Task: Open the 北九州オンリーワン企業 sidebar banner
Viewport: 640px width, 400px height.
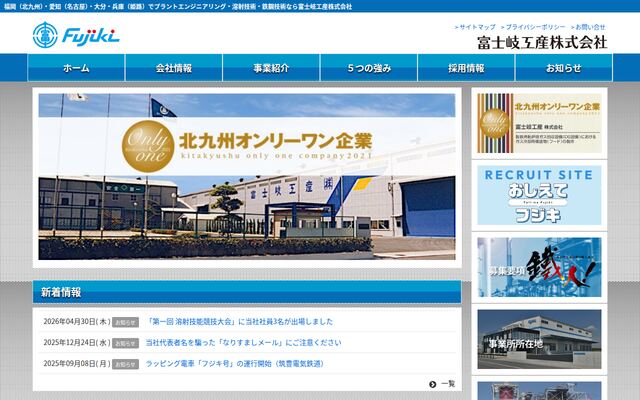Action: point(539,123)
